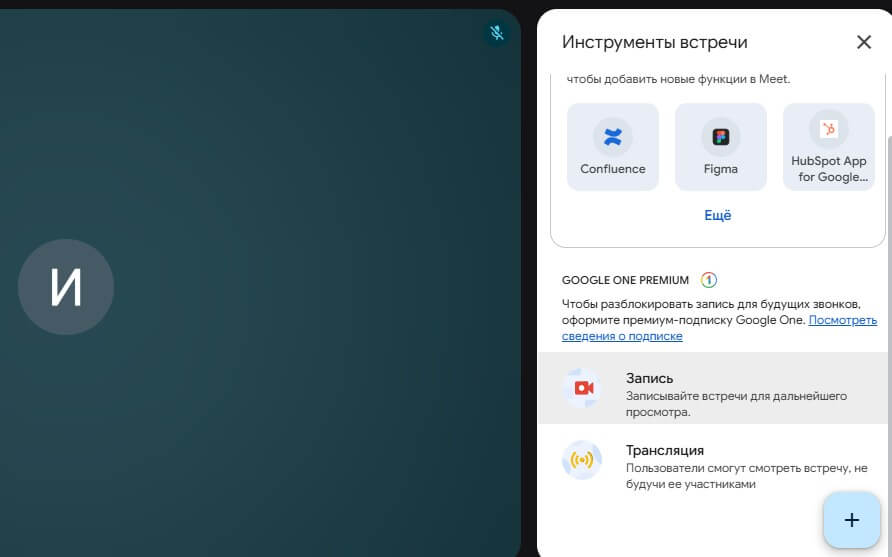Click the red camera Запись icon
The height and width of the screenshot is (557, 892).
point(584,388)
